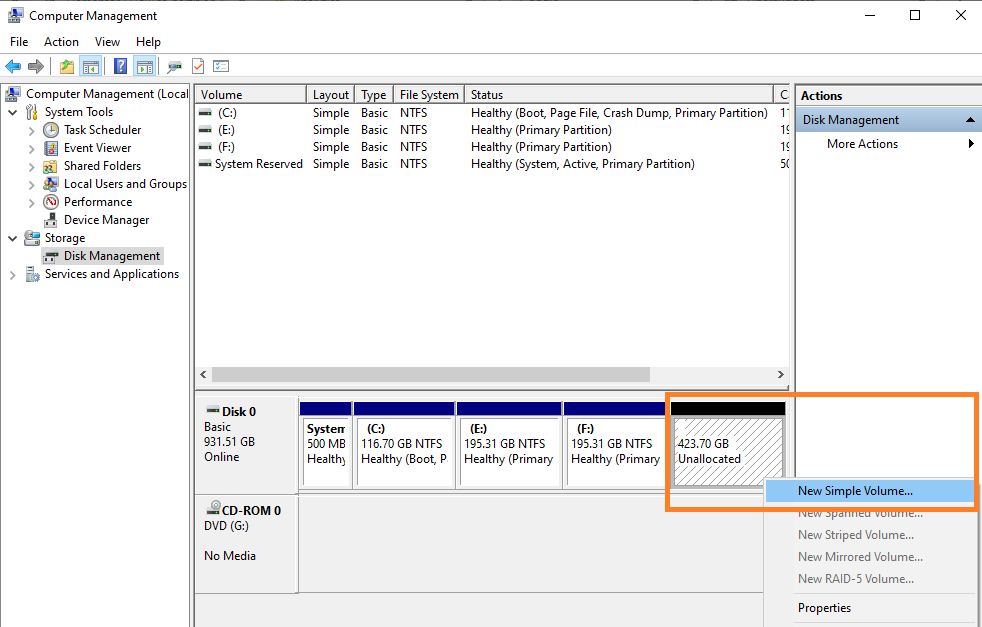Expand the Services and Applications node
Screen dimensions: 982x627
(13, 275)
